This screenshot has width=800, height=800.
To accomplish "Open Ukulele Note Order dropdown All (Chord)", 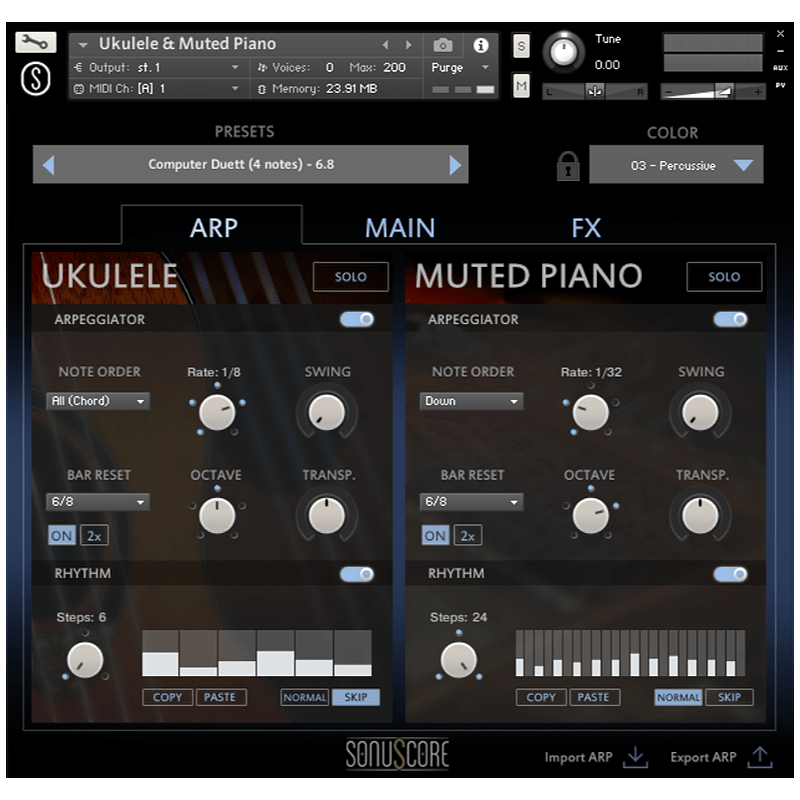I will [x=97, y=401].
